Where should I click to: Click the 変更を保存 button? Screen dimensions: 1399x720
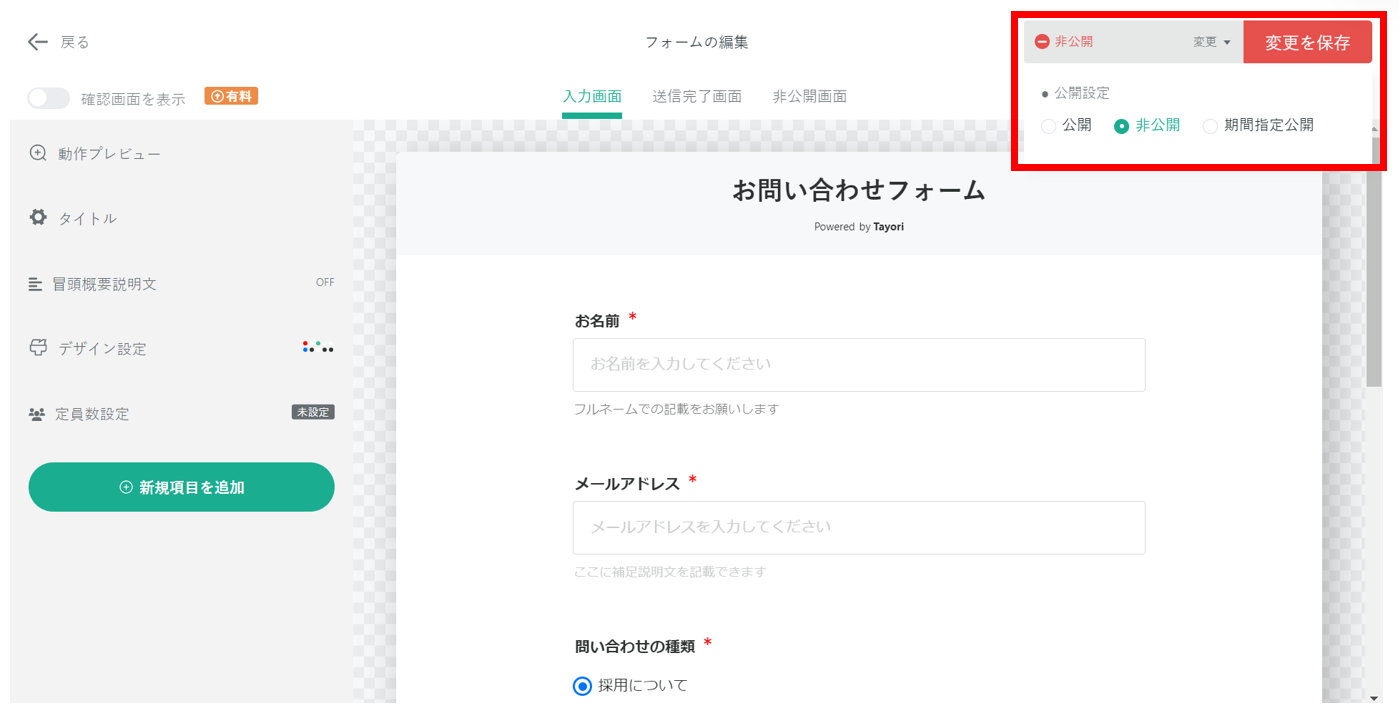tap(1308, 41)
